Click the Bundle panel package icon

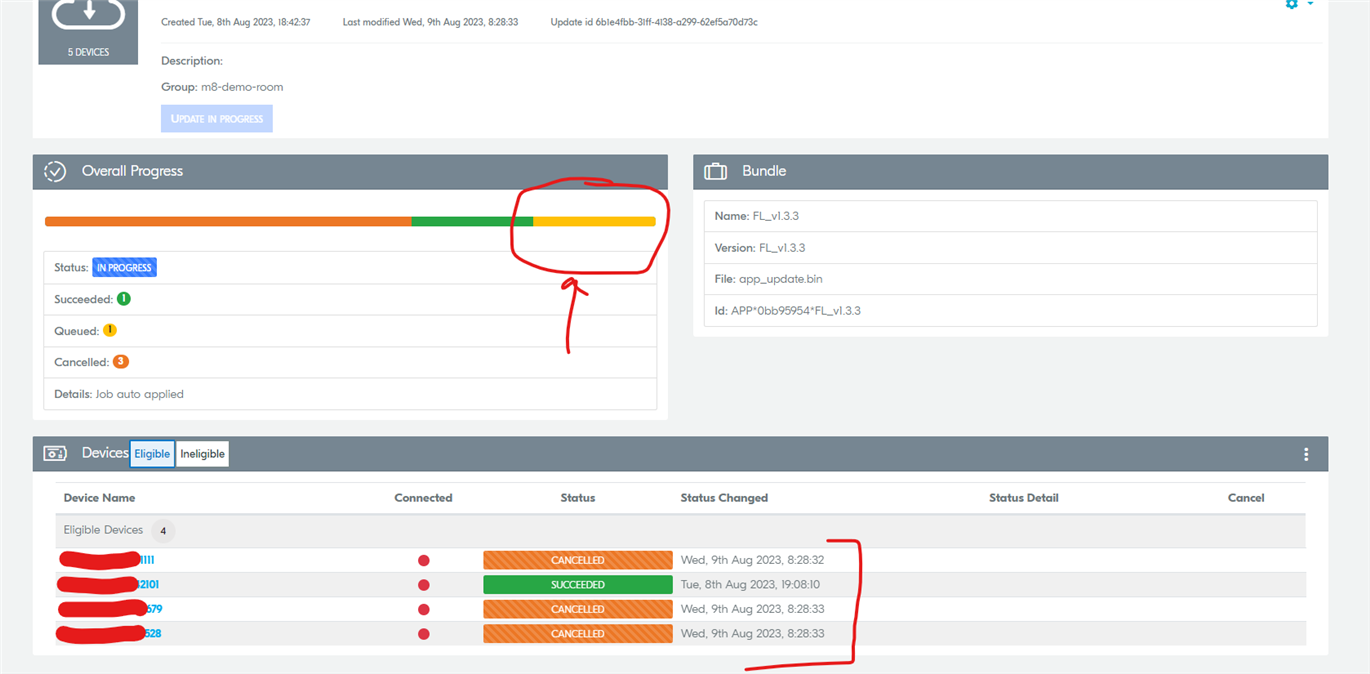(x=715, y=171)
